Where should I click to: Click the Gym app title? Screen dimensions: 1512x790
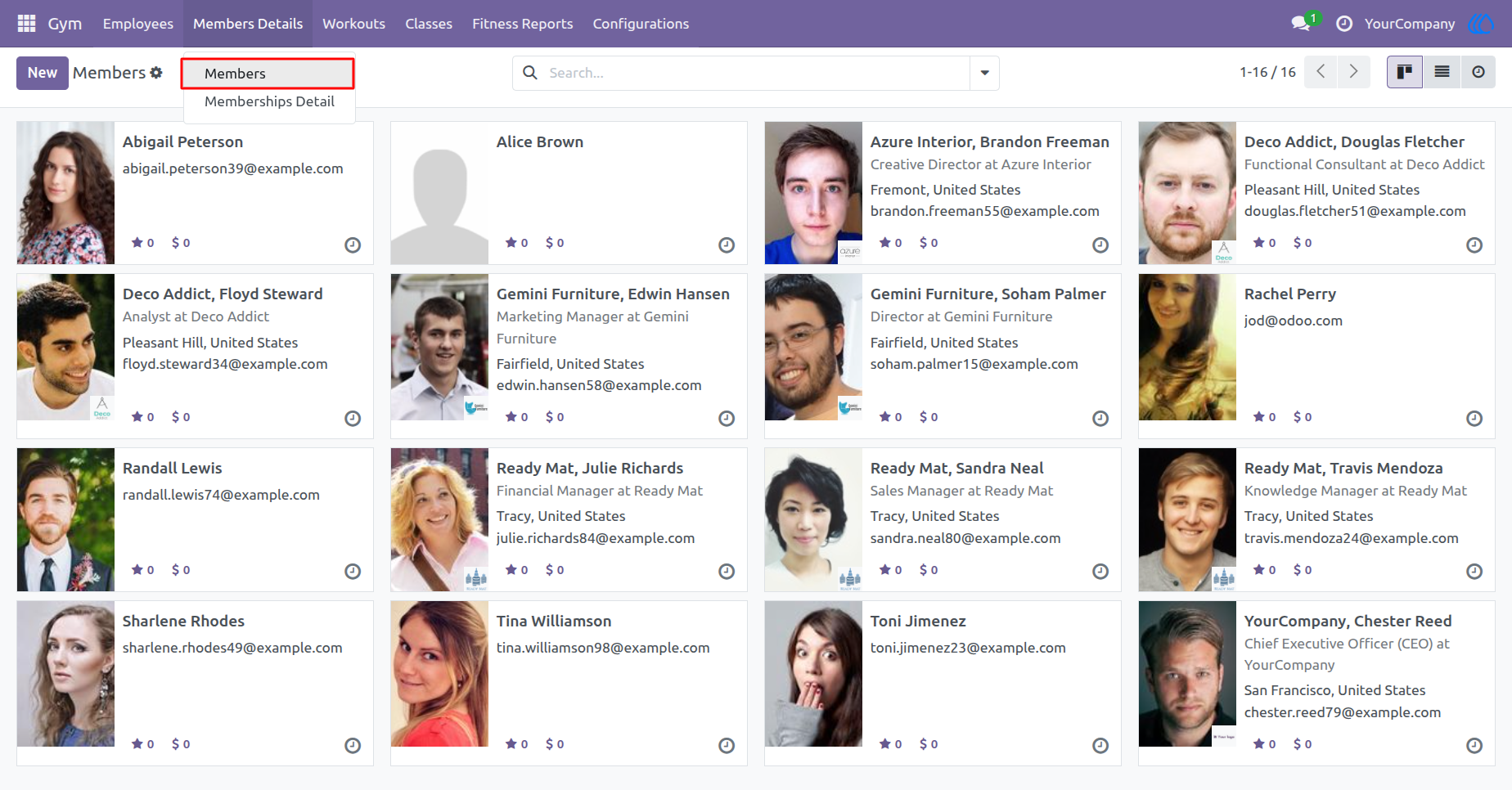pos(65,24)
